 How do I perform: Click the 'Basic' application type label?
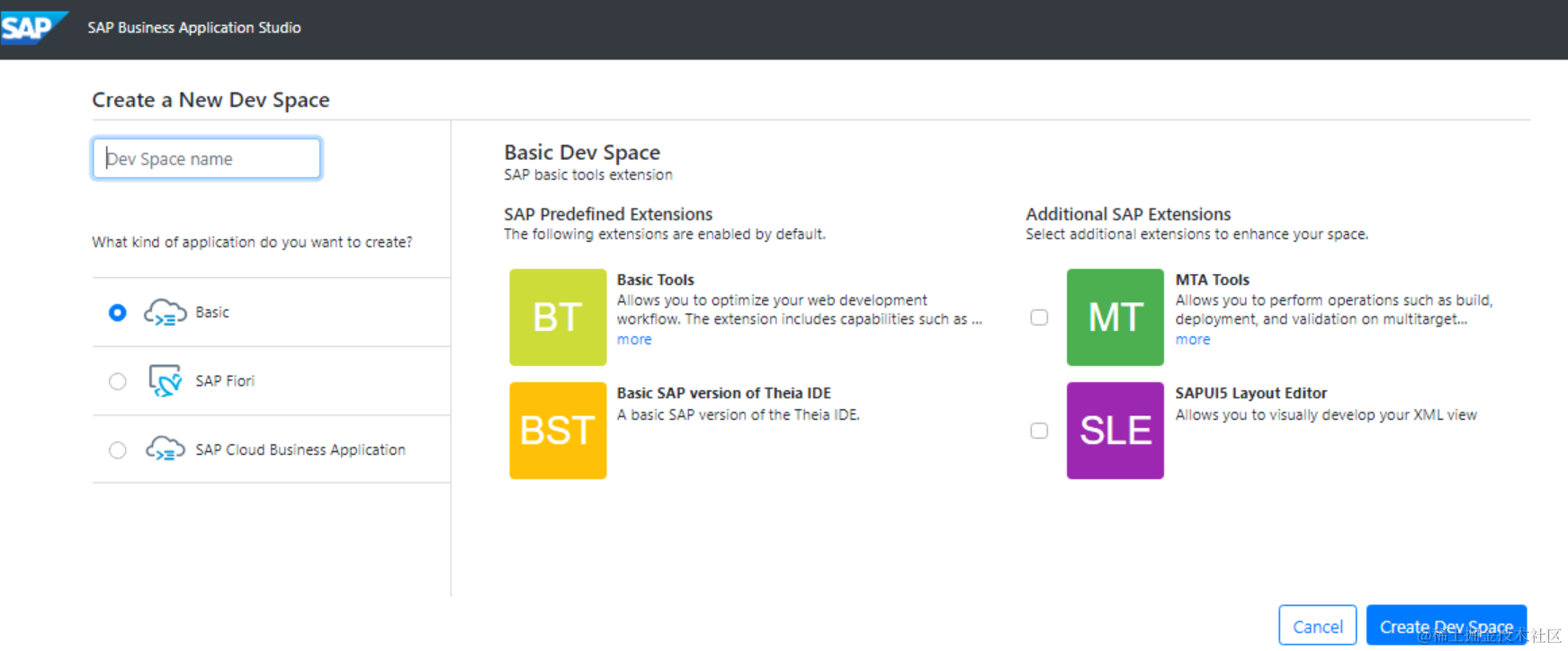tap(212, 312)
